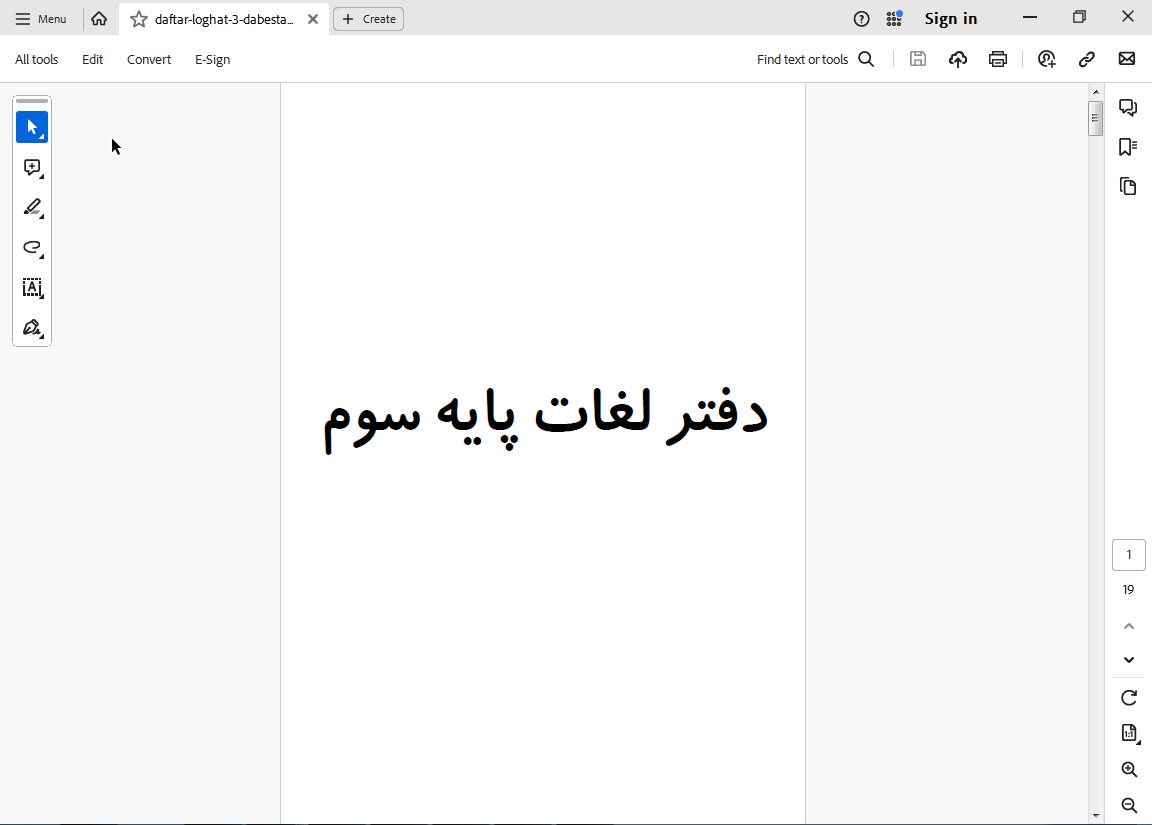Select the freehand Draw loop tool
The image size is (1152, 825).
click(x=32, y=248)
